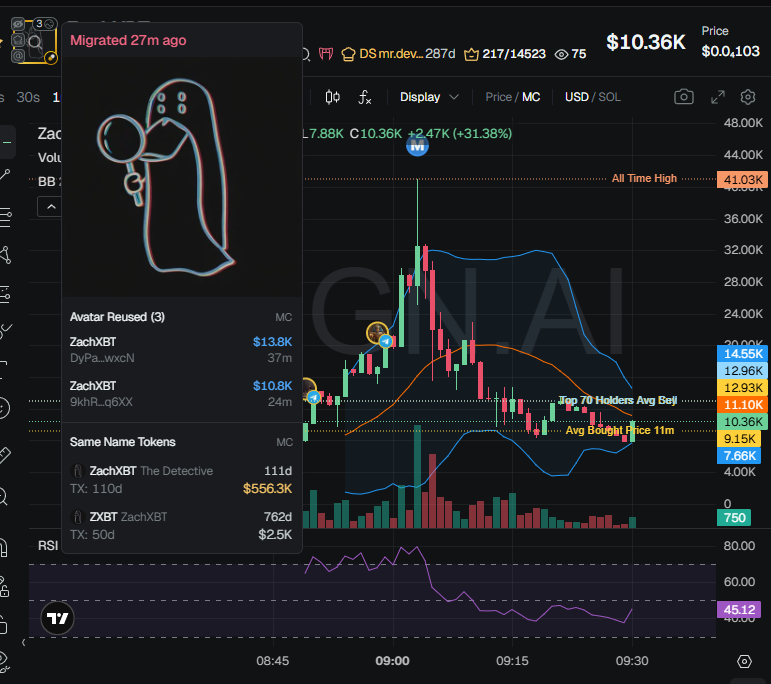Click the eye watchers count 75
This screenshot has width=771, height=684.
(570, 54)
